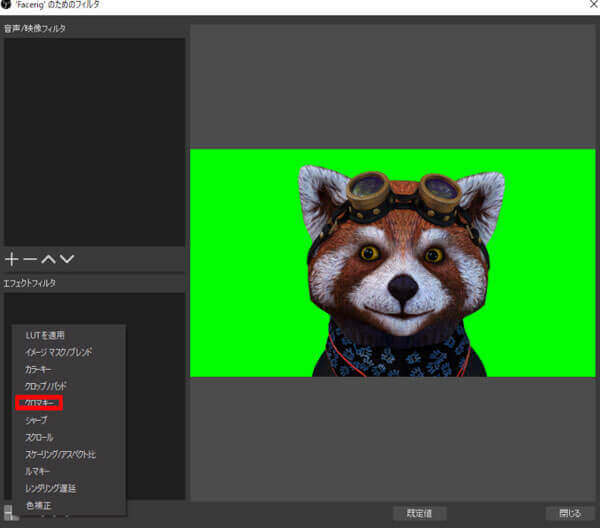Pick 'クロップ/パッド' from the popup menu
Image resolution: width=600 pixels, height=528 pixels.
(x=46, y=386)
